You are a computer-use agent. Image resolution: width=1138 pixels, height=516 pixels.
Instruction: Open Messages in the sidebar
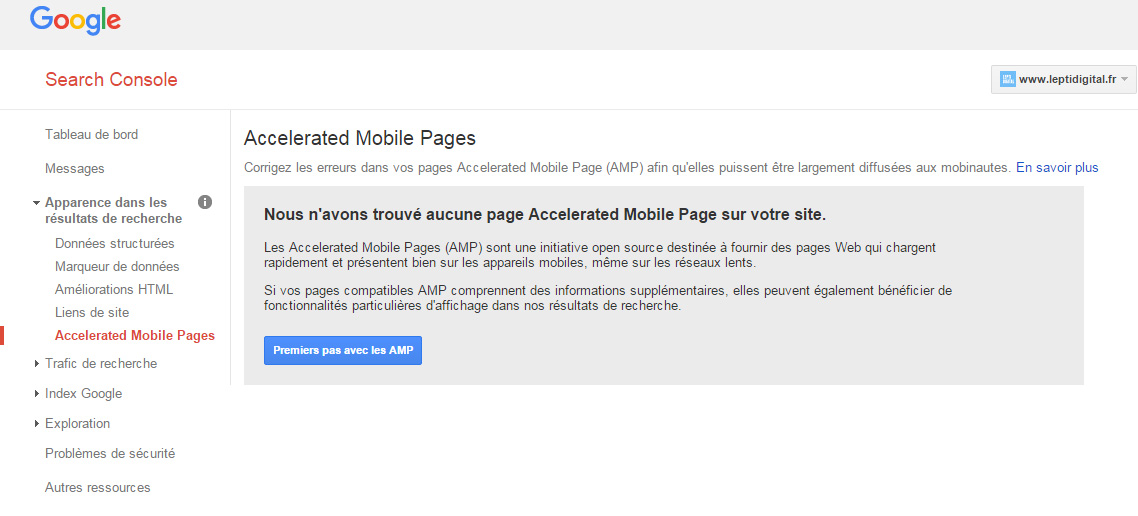(x=75, y=168)
